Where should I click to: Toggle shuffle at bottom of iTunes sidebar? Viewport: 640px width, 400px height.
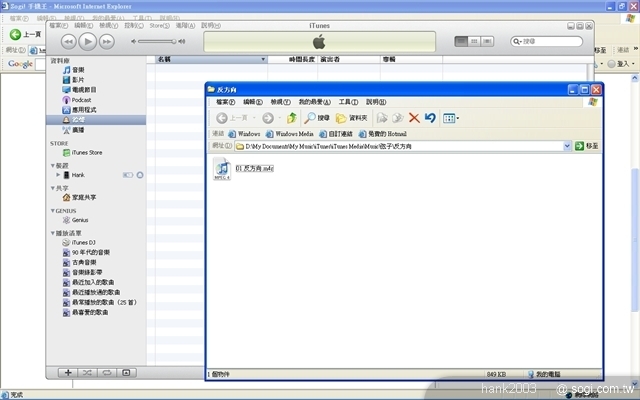click(87, 372)
